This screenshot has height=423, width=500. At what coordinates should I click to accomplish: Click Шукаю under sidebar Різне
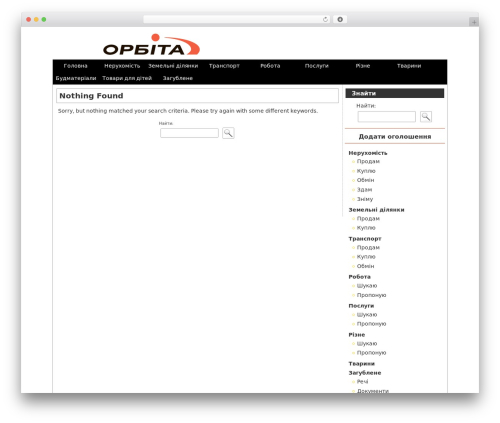367,344
